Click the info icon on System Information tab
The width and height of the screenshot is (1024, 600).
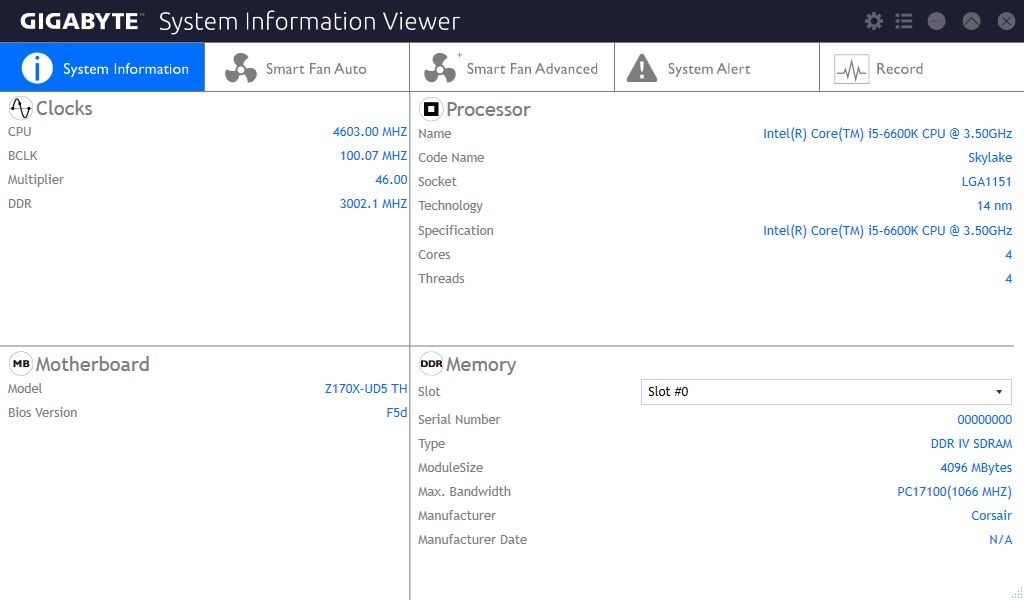(37, 68)
